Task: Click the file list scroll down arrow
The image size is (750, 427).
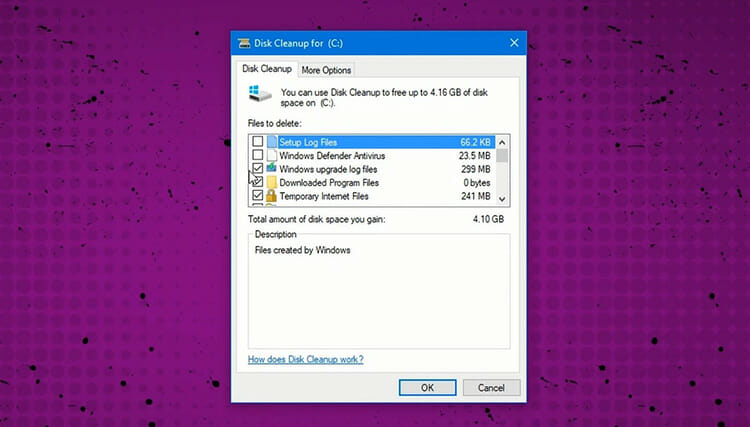Action: click(x=502, y=199)
